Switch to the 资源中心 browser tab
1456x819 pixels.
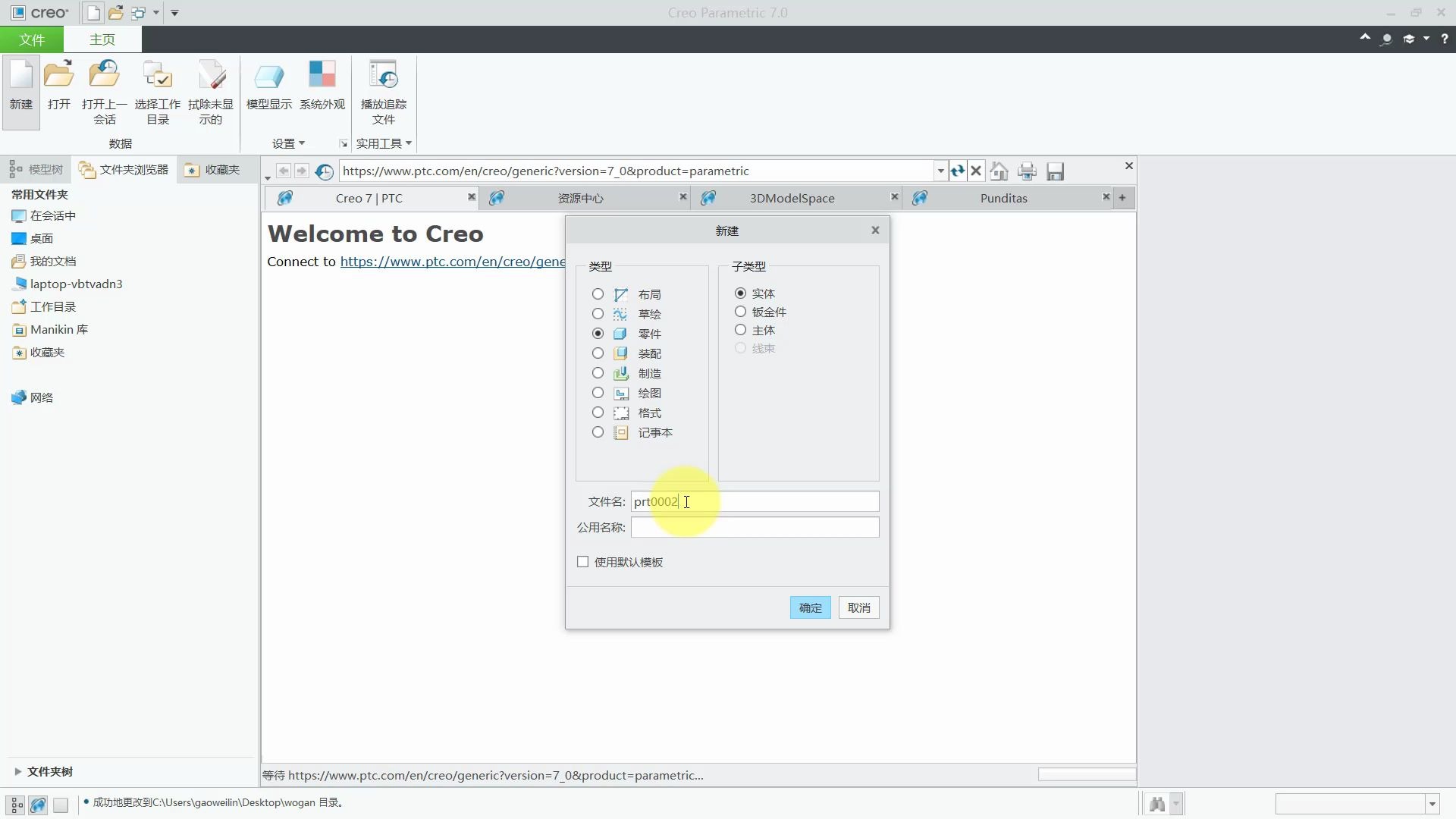[x=581, y=198]
